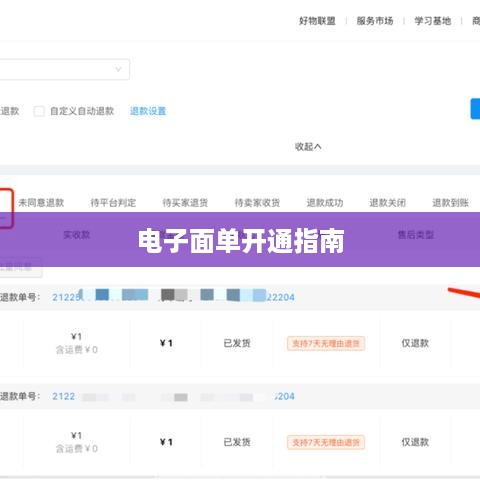Click the 实收款 column header
The height and width of the screenshot is (480, 480).
(77, 235)
